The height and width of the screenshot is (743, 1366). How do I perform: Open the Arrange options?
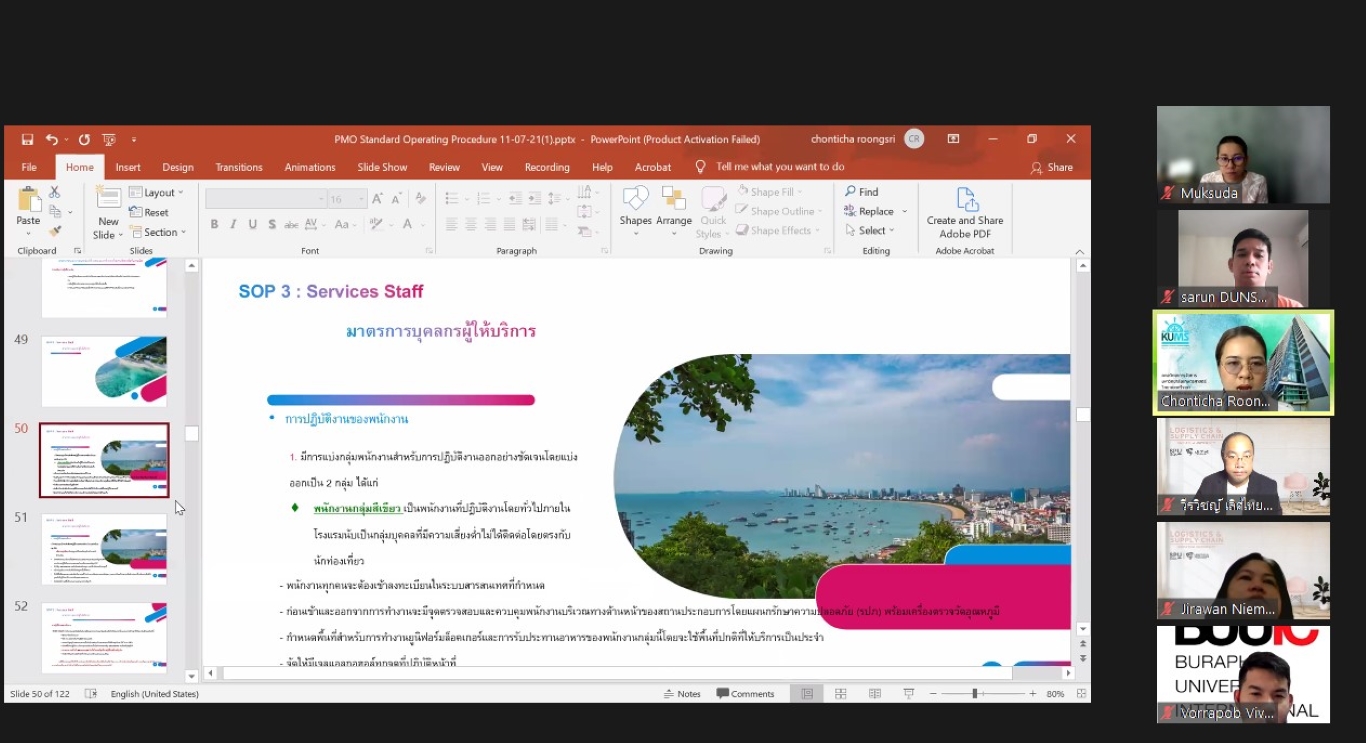tap(673, 211)
